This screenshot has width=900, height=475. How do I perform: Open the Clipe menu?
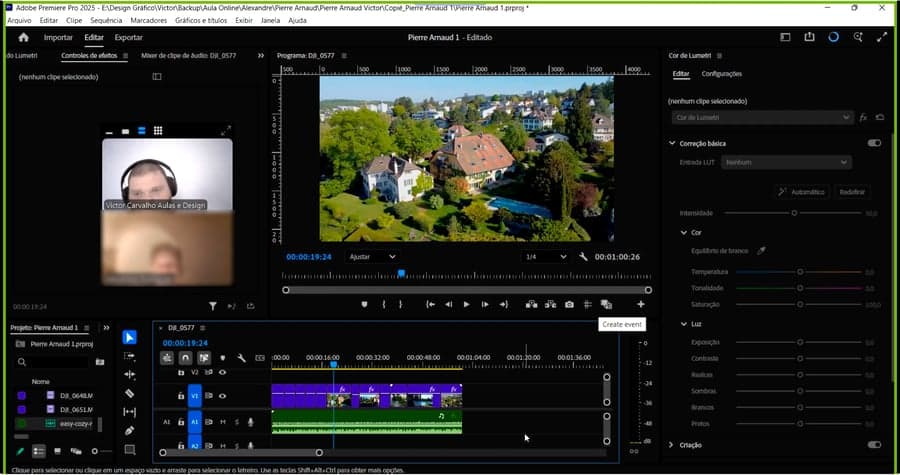[74, 20]
